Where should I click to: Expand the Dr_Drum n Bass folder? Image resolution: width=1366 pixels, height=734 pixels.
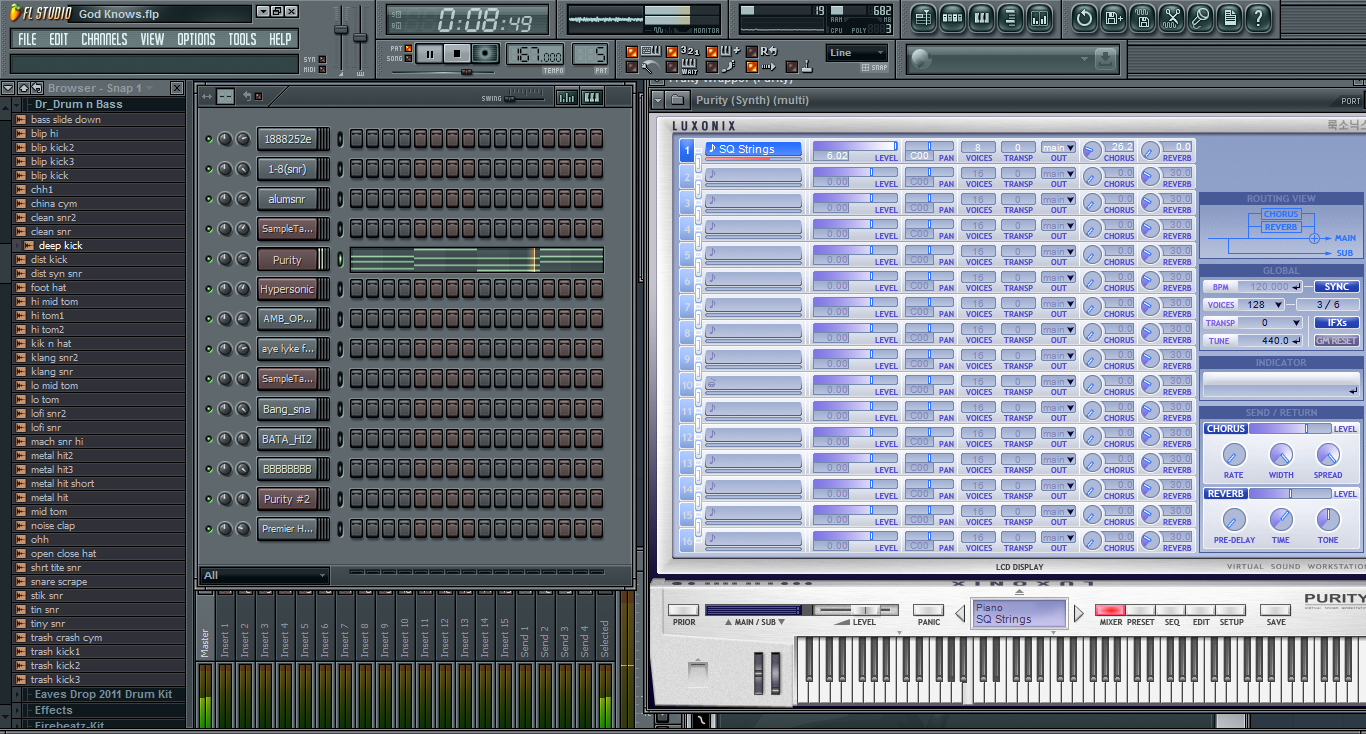pos(78,104)
